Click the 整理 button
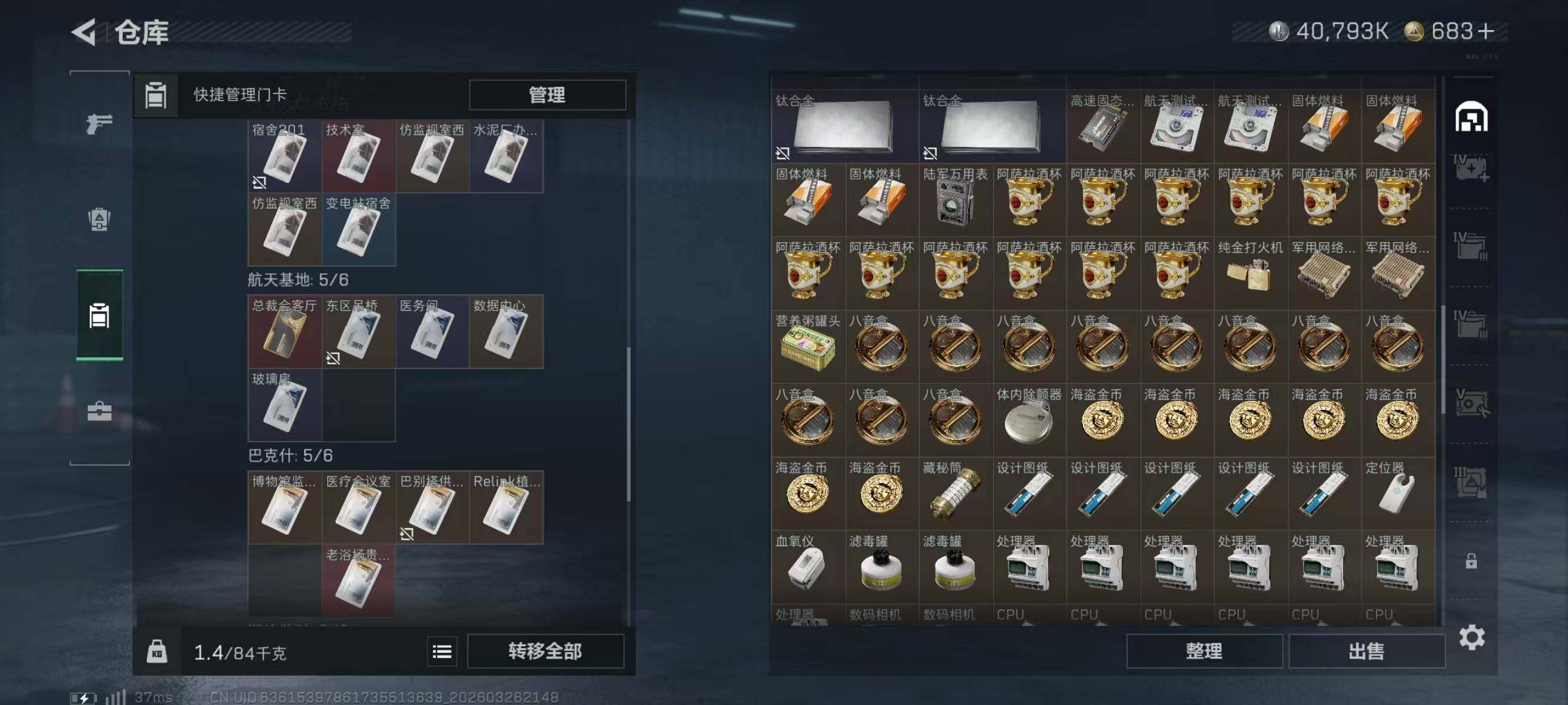This screenshot has height=705, width=1568. tap(1204, 652)
